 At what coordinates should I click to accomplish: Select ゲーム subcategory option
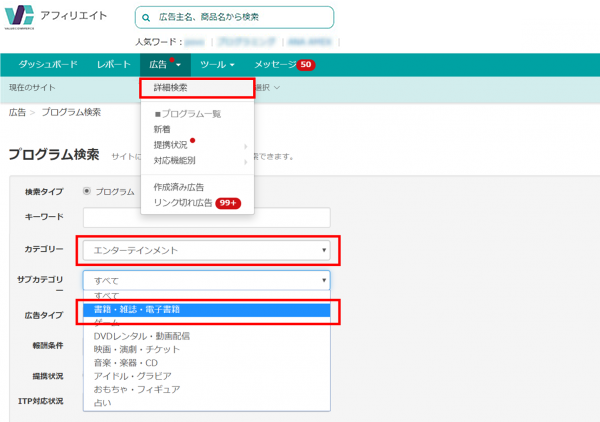(x=207, y=323)
